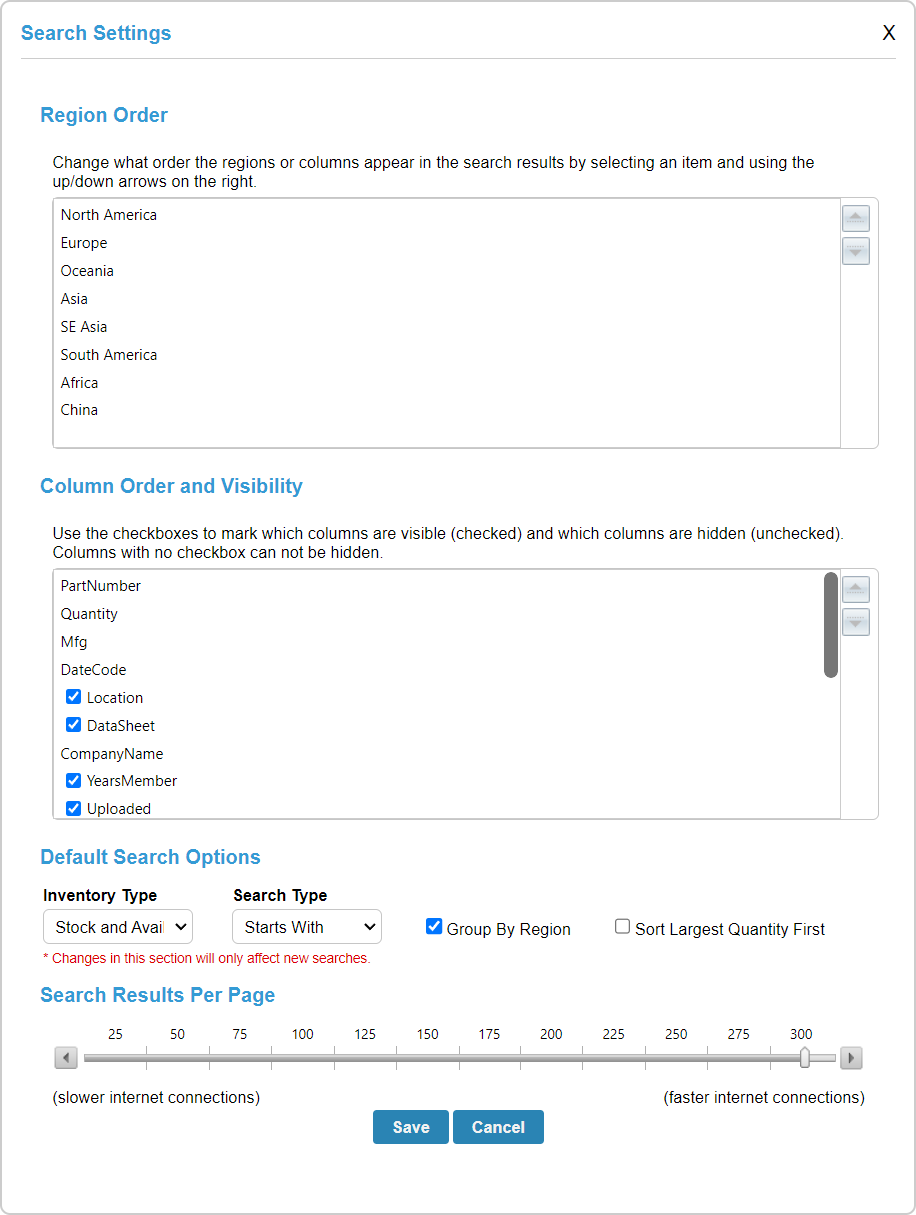Click Region Order move up arrow
The height and width of the screenshot is (1215, 916).
click(x=856, y=219)
